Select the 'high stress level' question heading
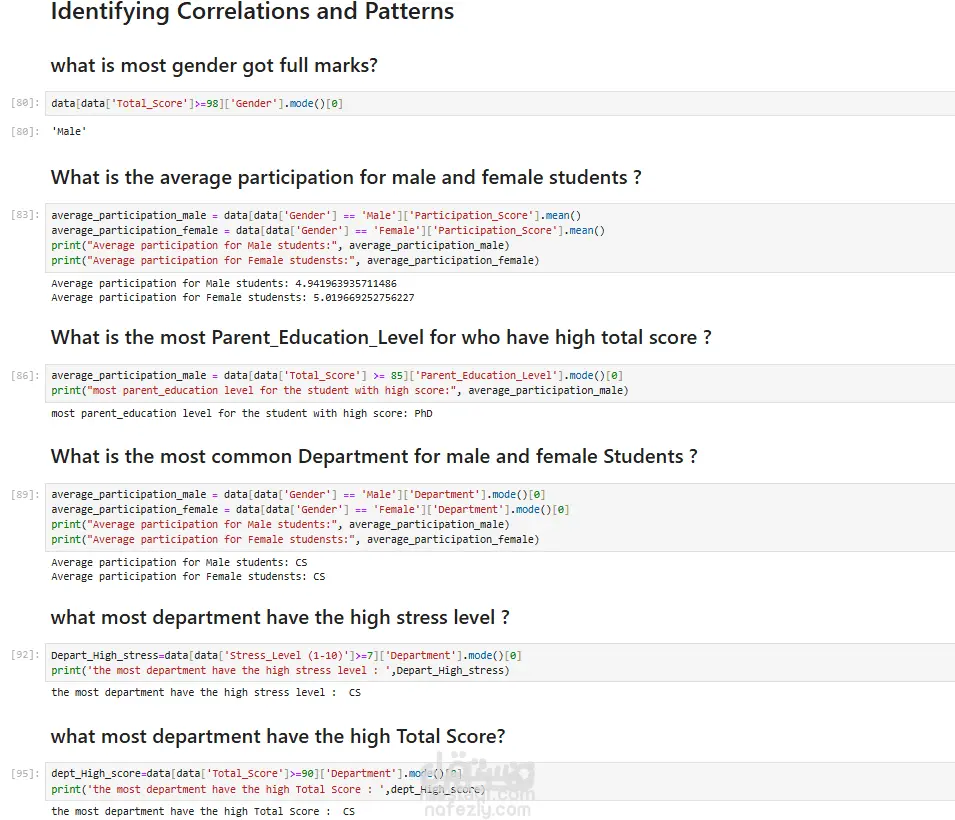Screen dimensions: 955x820 pos(280,618)
